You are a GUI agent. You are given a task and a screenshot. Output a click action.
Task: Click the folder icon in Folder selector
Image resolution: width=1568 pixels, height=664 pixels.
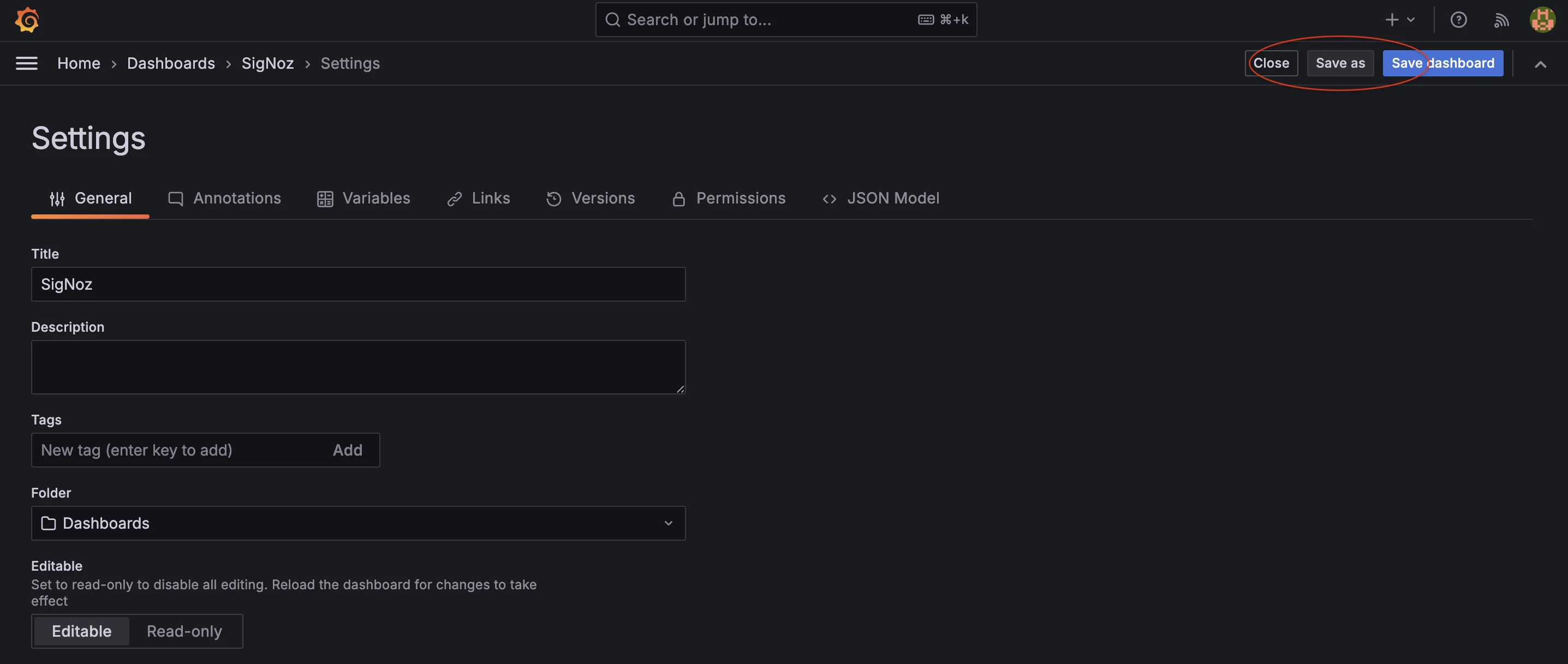tap(49, 523)
